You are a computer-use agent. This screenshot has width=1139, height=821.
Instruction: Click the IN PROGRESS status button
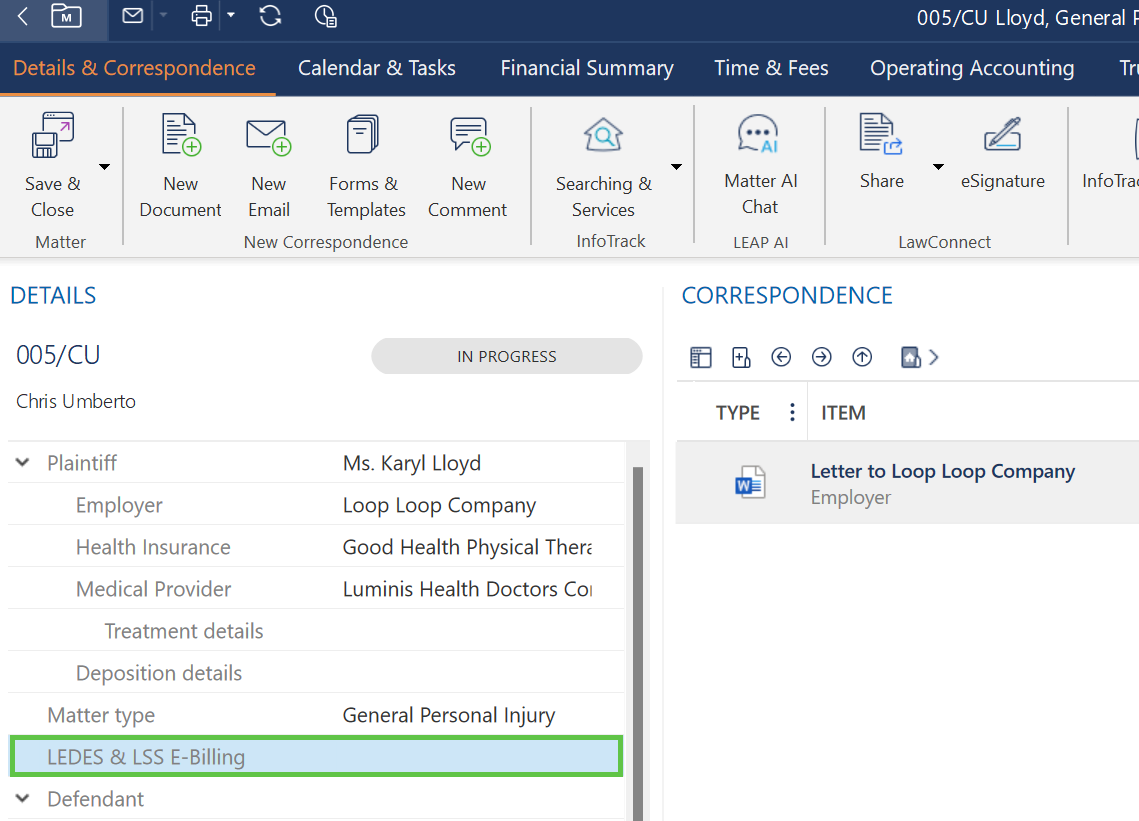click(506, 356)
